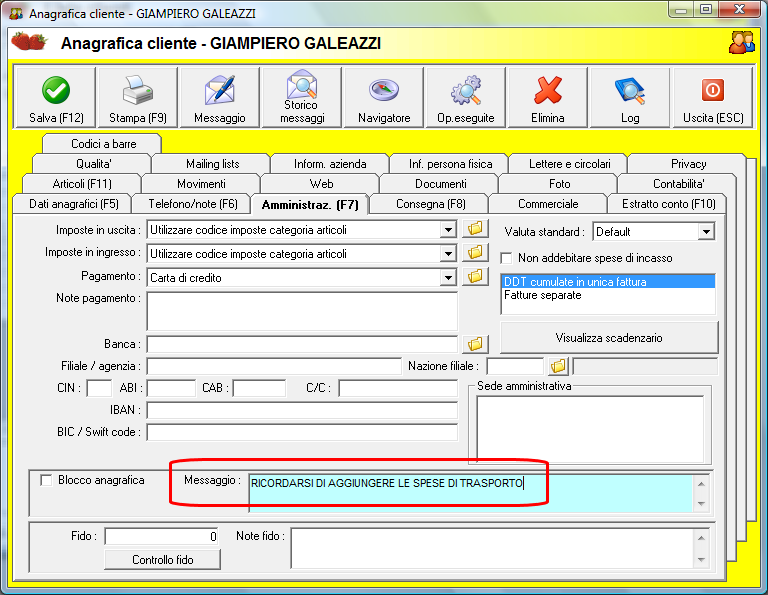
Task: Exit with Uscita (ESC) button
Action: (713, 98)
